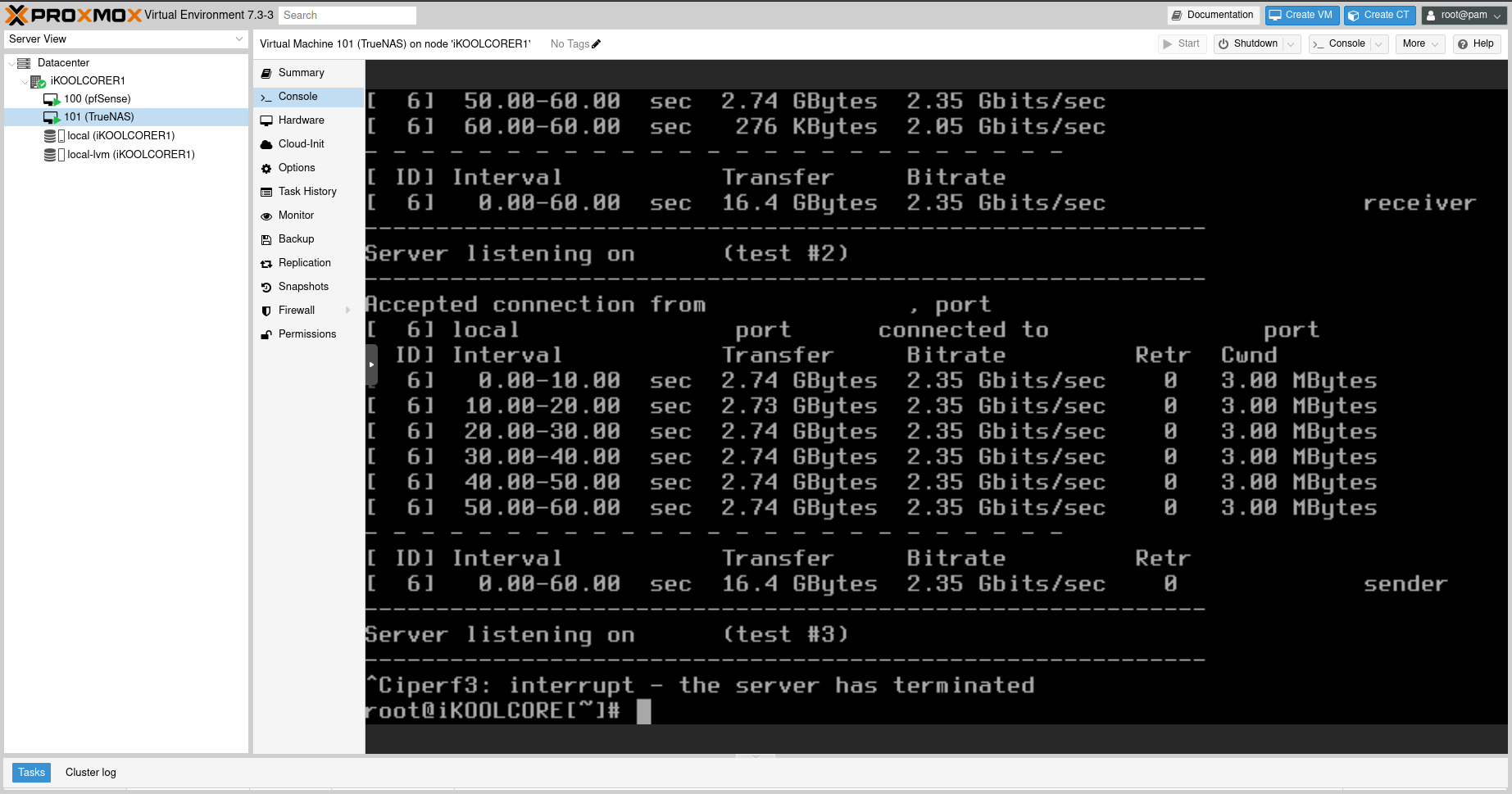Click the Firewall shield icon
The height and width of the screenshot is (794, 1512).
pos(266,311)
